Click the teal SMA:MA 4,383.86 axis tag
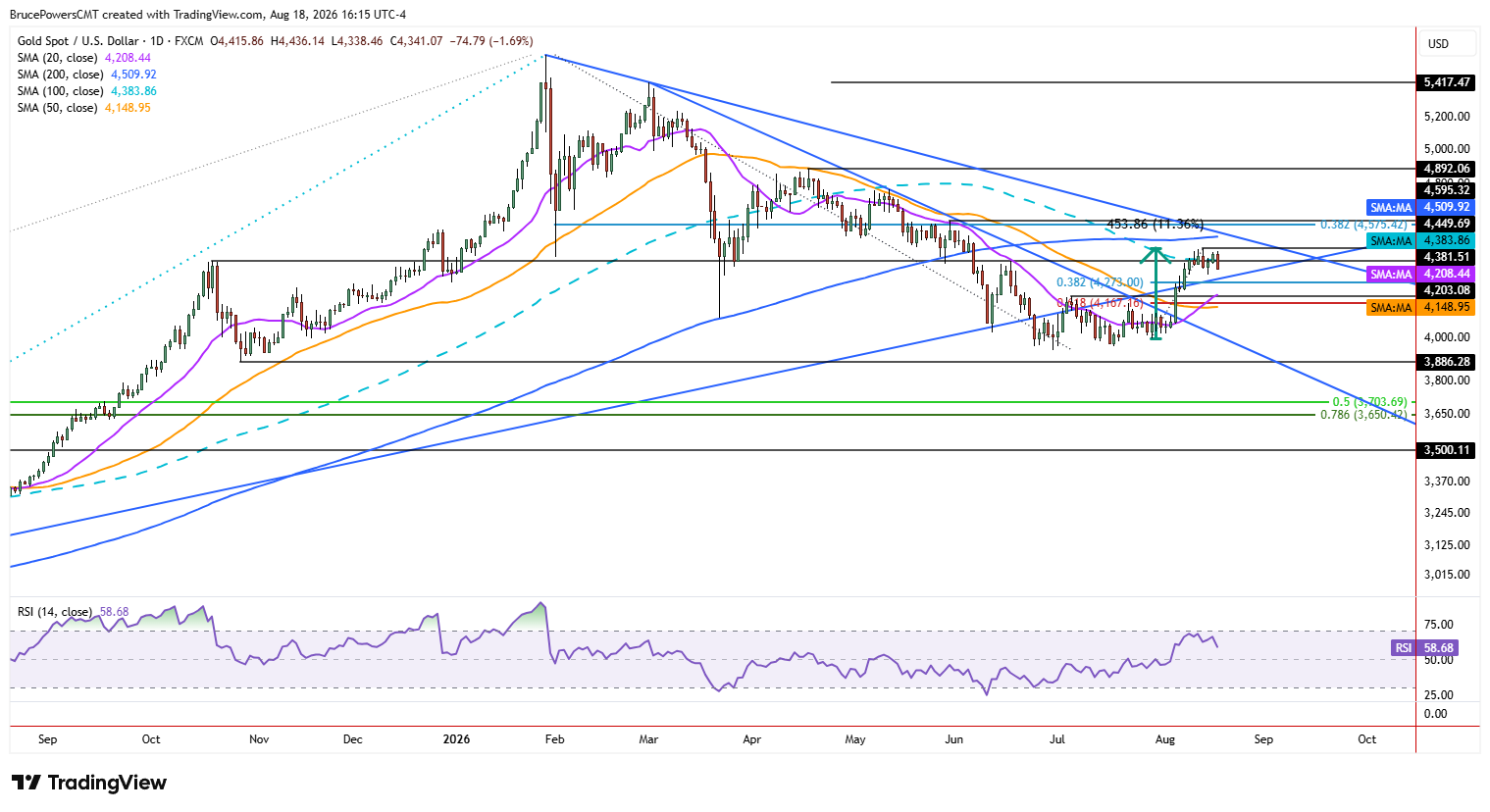This screenshot has width=1490, height=812. coord(1420,240)
